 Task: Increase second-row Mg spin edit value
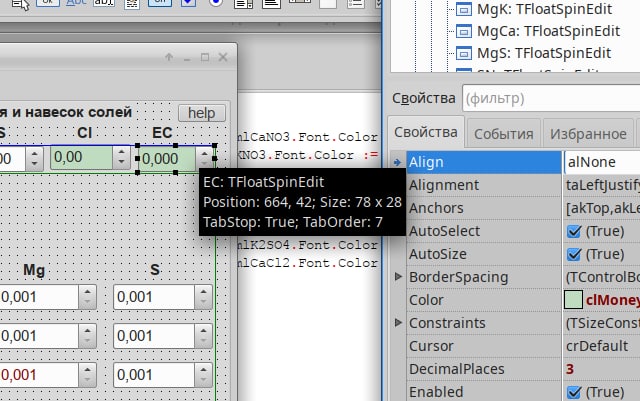point(87,330)
